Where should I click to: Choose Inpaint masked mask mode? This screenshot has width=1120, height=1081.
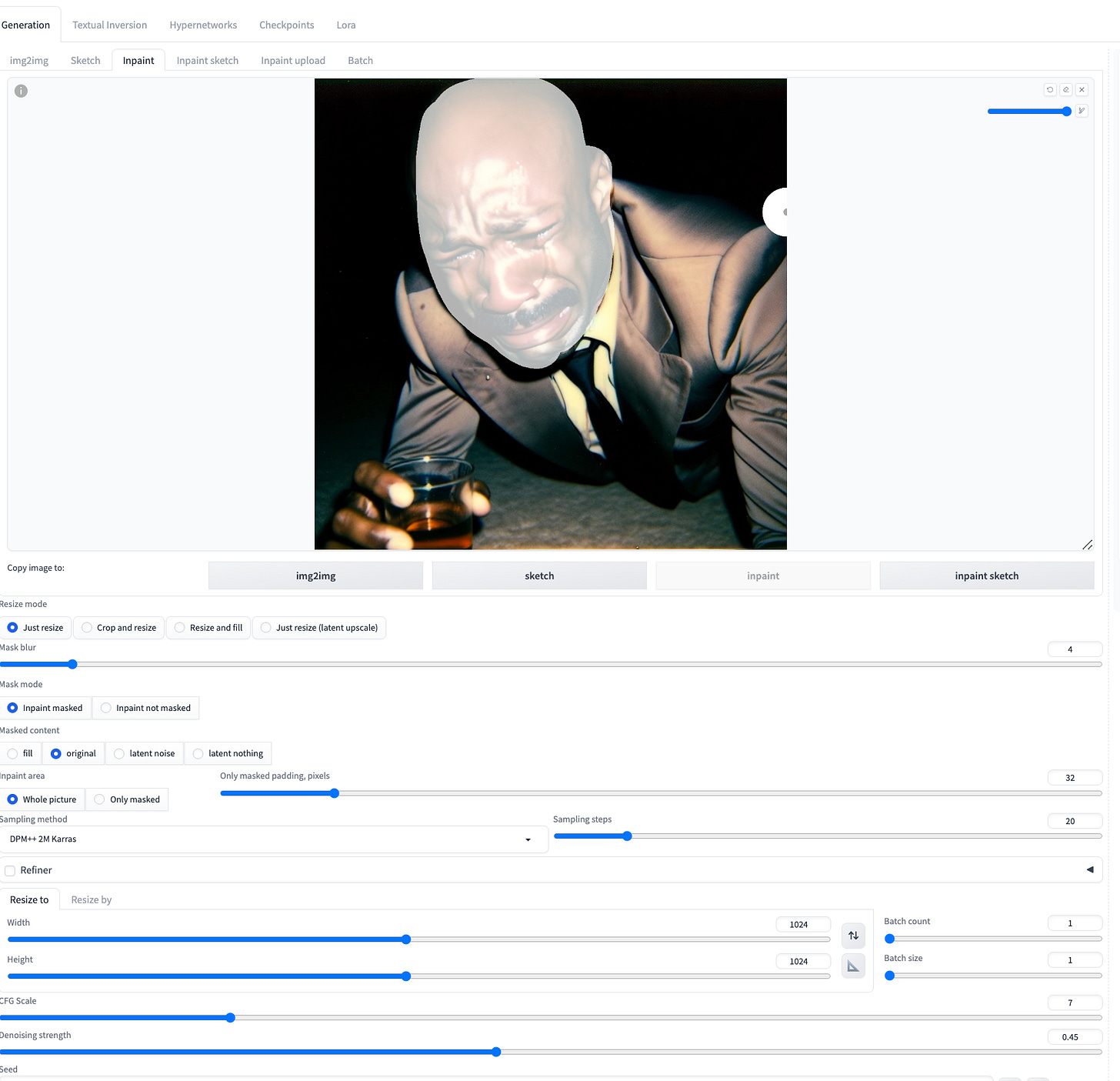pyautogui.click(x=45, y=708)
